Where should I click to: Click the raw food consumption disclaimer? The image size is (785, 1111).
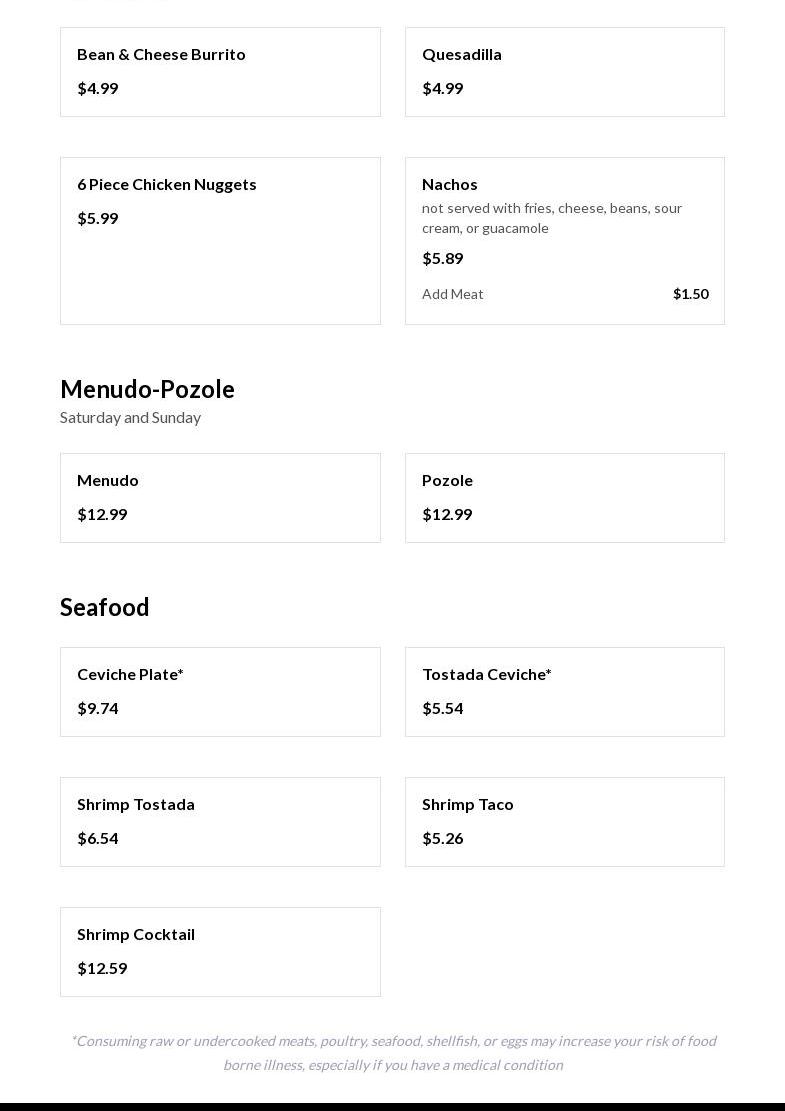pos(393,1053)
